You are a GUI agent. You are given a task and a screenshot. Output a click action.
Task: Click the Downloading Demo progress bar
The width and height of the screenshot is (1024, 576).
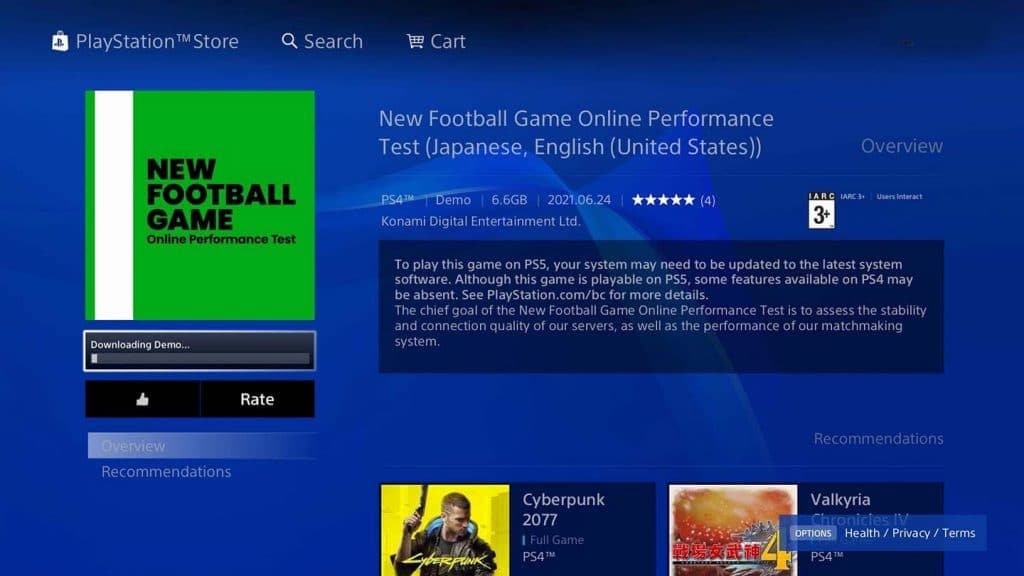click(200, 351)
